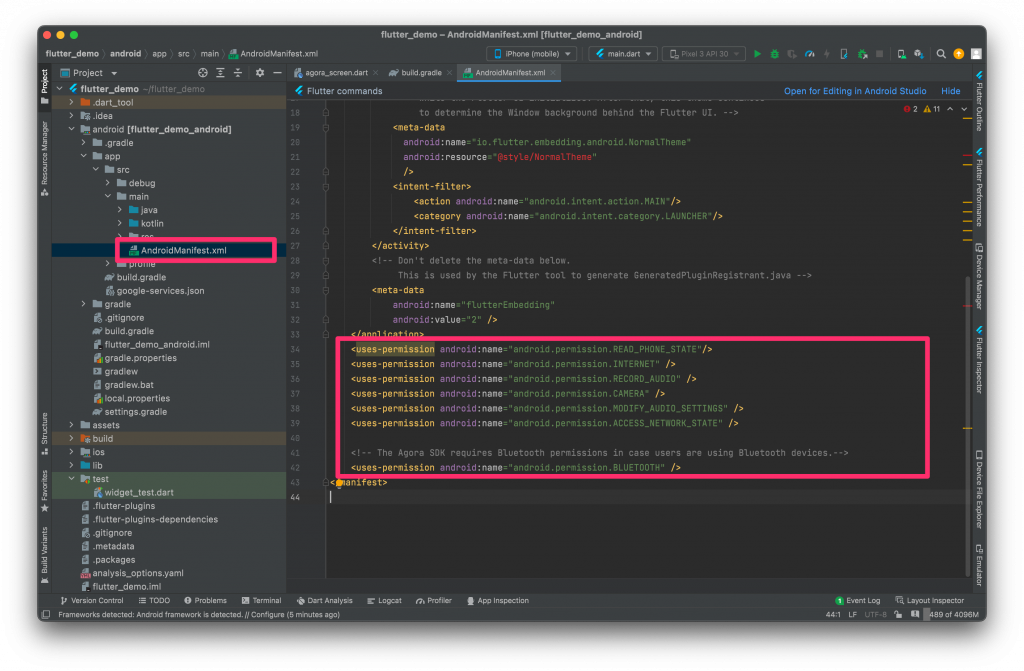The width and height of the screenshot is (1024, 671).
Task: Open the Logcat tool window tab
Action: tap(384, 600)
